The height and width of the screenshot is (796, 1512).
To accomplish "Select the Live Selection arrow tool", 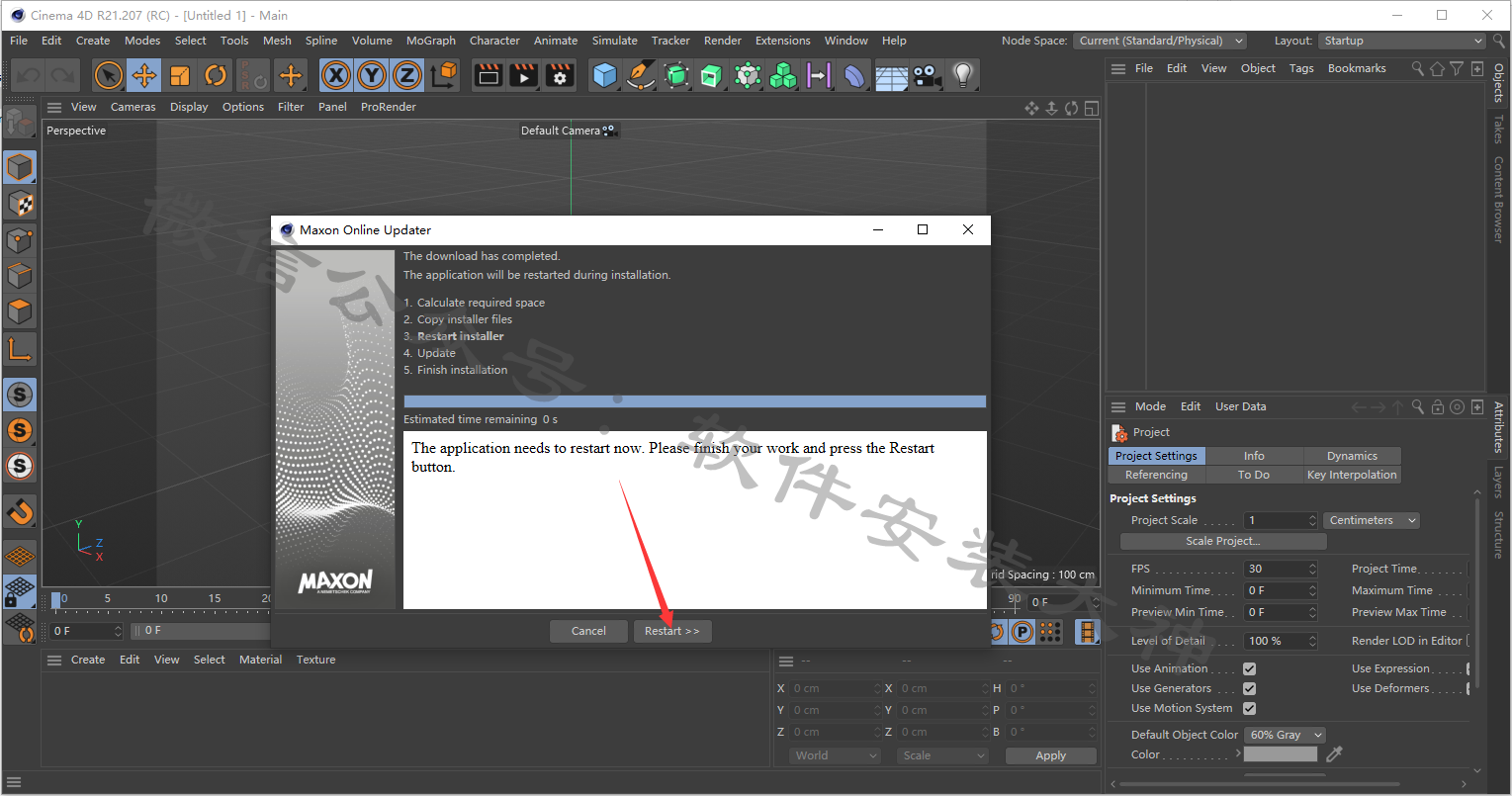I will pos(109,75).
